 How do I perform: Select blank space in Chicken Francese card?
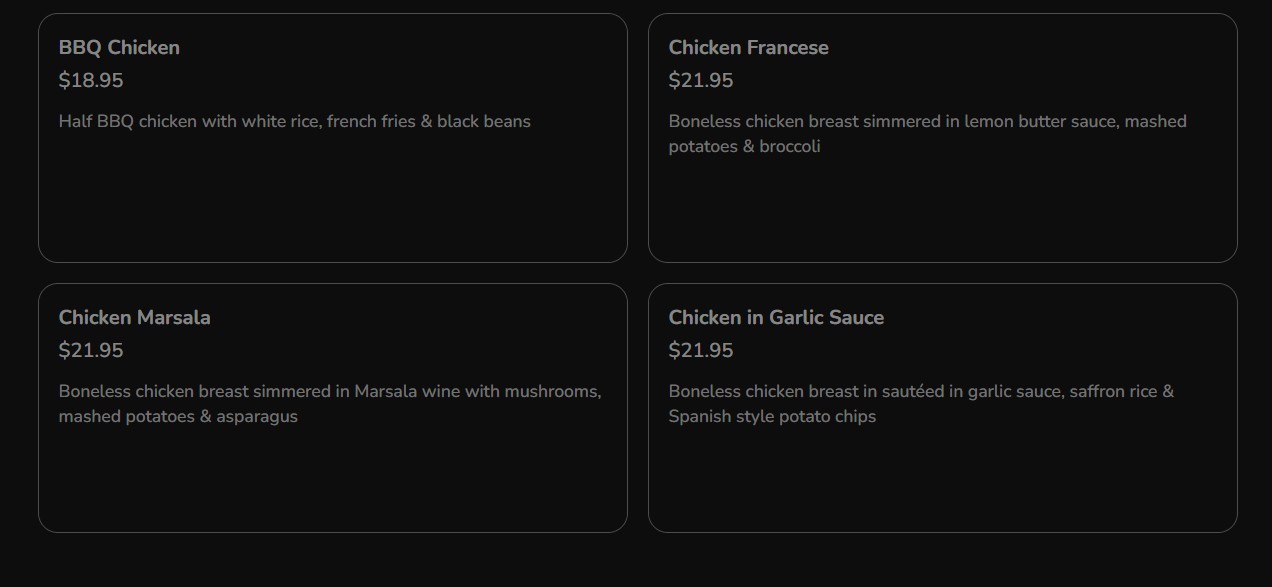[942, 210]
